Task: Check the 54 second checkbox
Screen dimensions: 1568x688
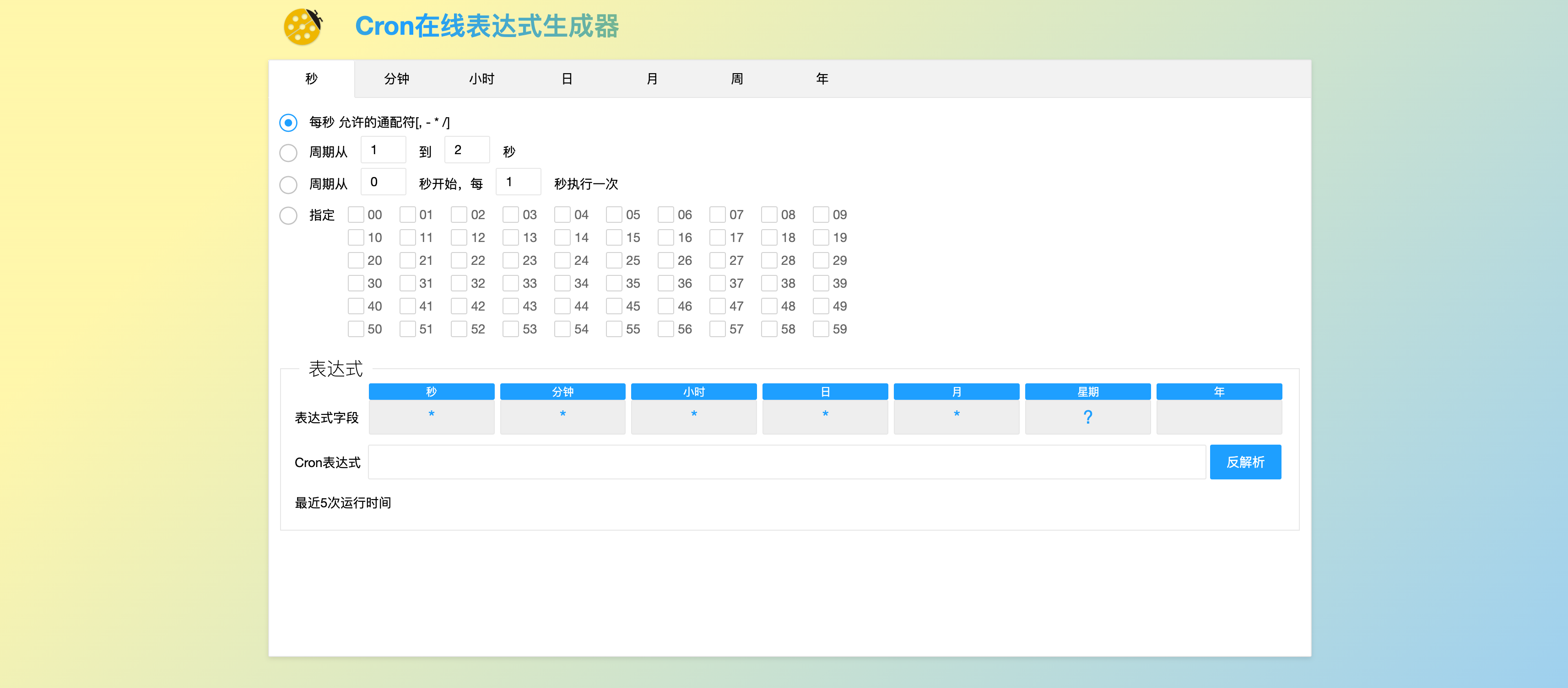Action: click(x=562, y=329)
